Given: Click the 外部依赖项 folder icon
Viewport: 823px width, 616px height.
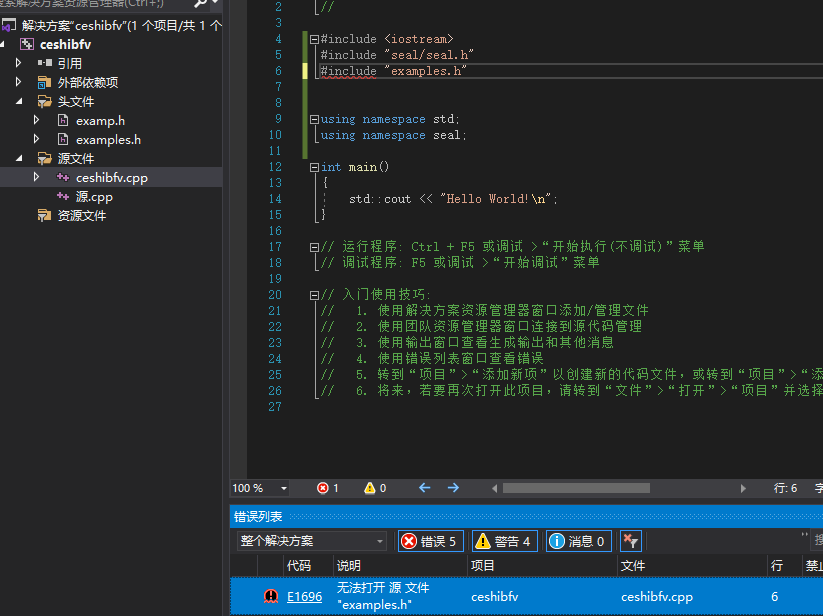Looking at the screenshot, I should pos(45,82).
